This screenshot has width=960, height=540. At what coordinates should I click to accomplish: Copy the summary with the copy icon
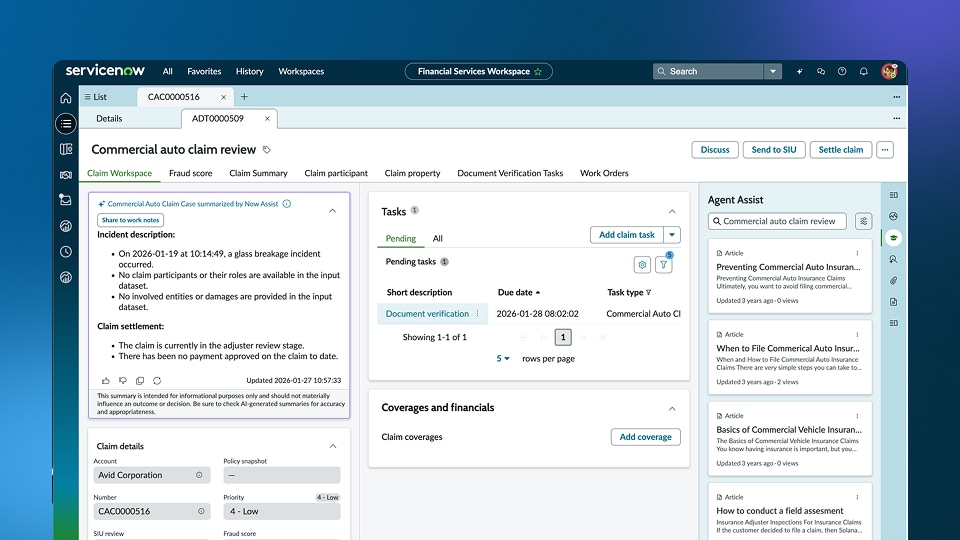140,381
